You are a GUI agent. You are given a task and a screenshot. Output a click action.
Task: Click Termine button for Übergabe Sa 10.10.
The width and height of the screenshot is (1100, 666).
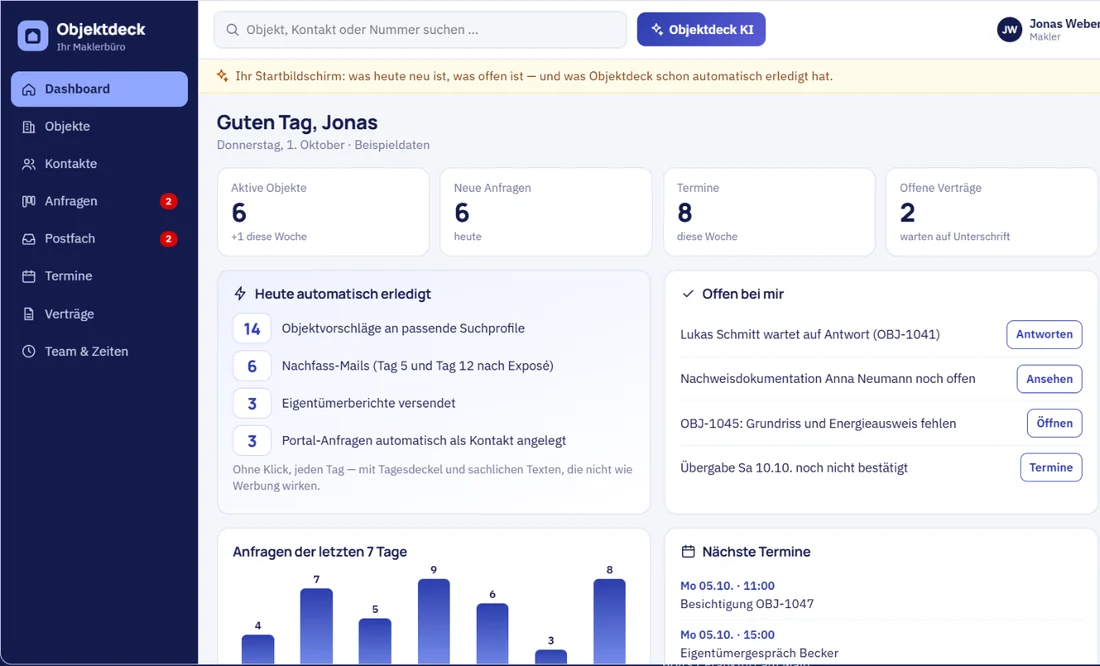coord(1051,467)
